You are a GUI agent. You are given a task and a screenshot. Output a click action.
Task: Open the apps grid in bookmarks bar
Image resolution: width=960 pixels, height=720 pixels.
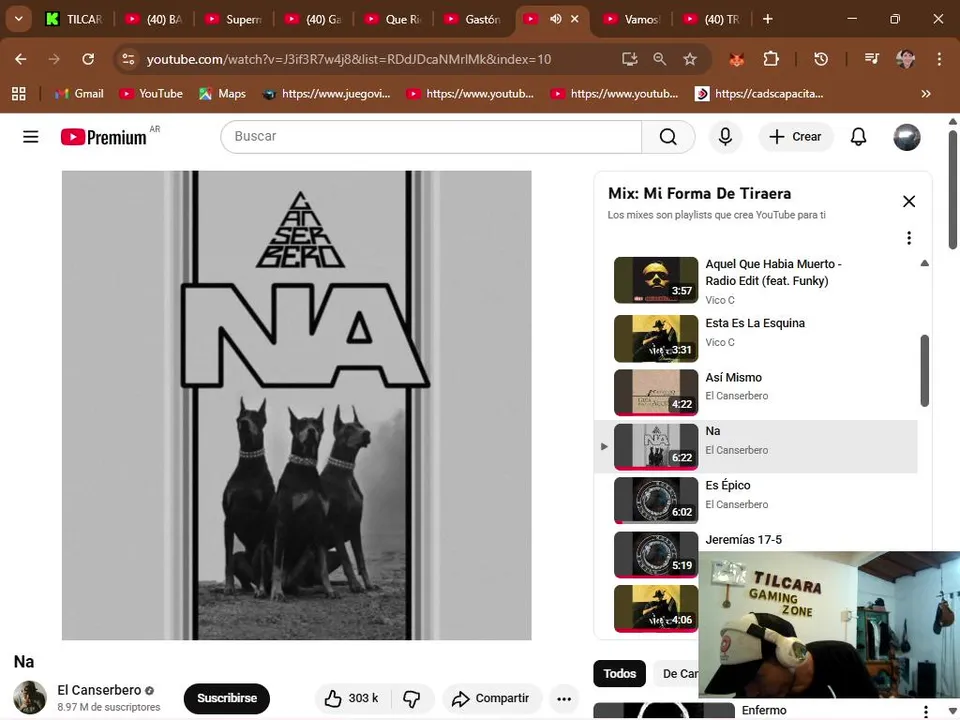point(19,94)
